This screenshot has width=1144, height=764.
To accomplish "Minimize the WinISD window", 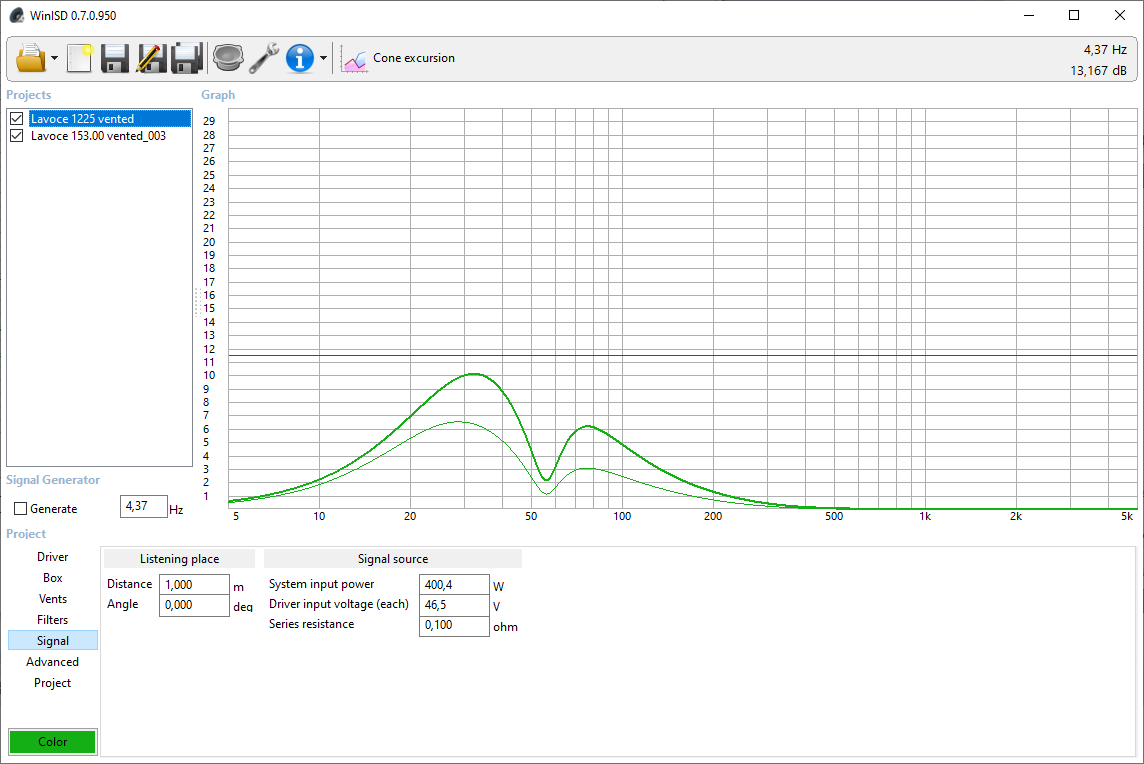I will (1029, 15).
